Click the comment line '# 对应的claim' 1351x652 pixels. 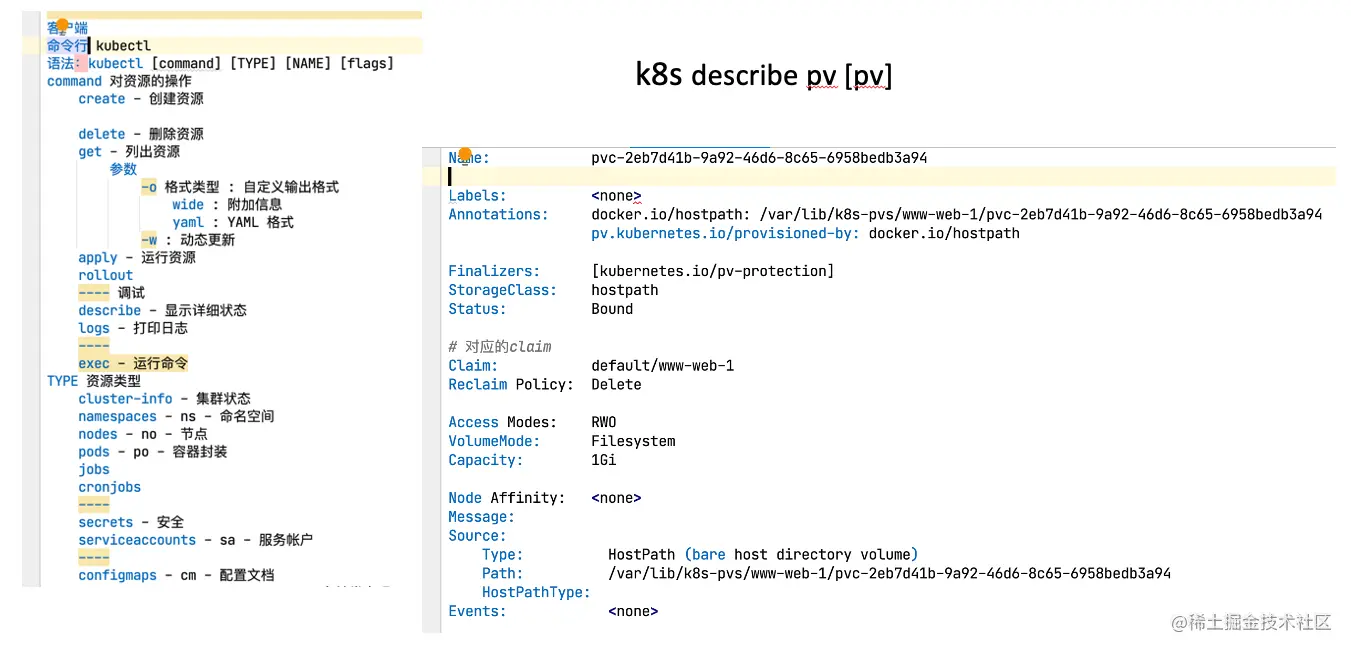coord(500,347)
